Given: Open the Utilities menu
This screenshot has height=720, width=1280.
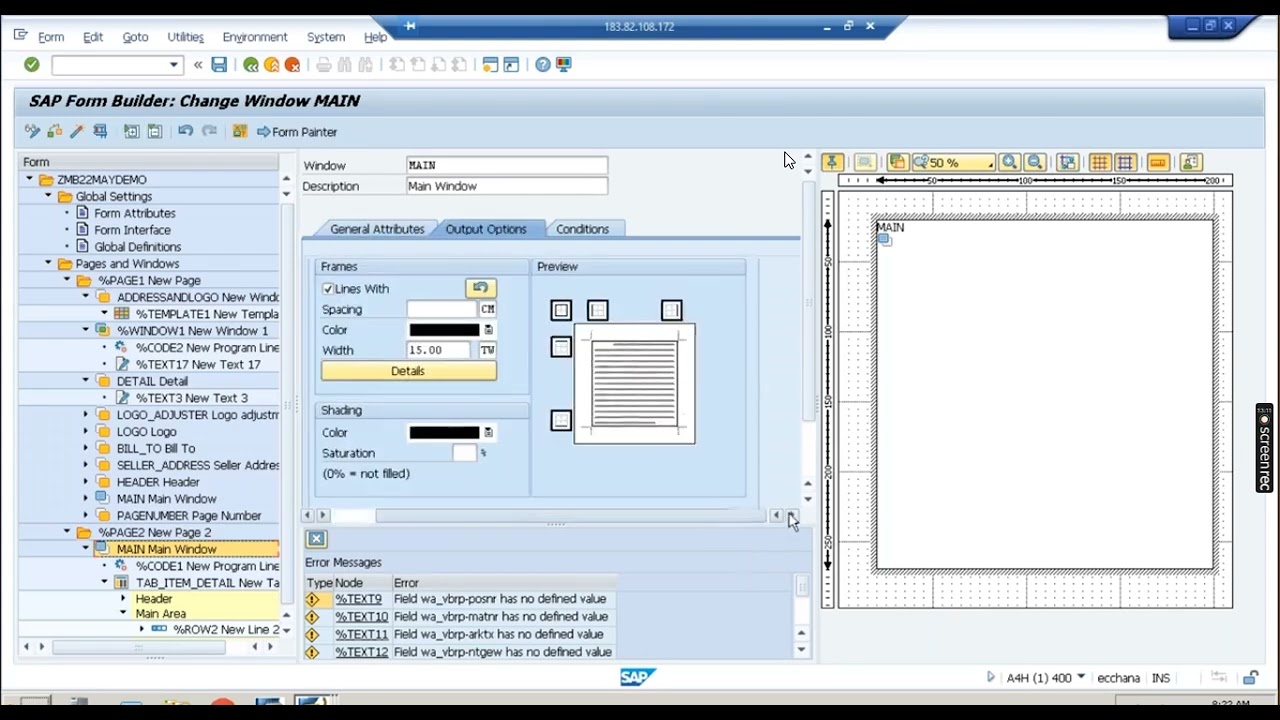Looking at the screenshot, I should coord(186,37).
